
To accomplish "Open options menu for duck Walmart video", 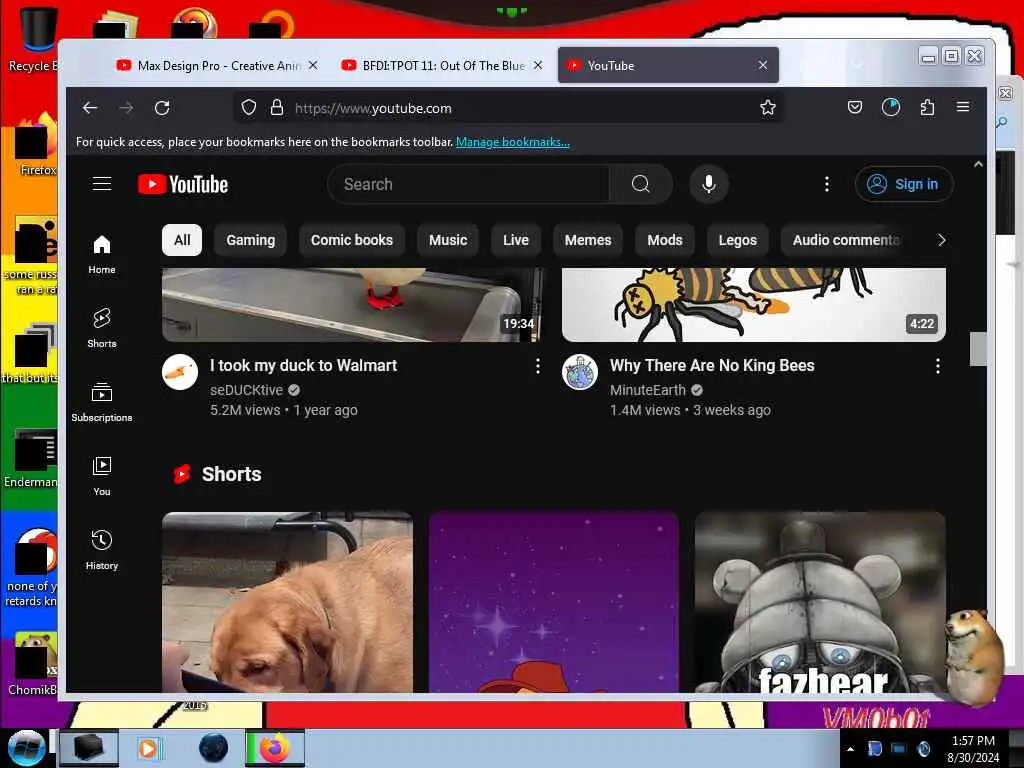I will [x=537, y=366].
